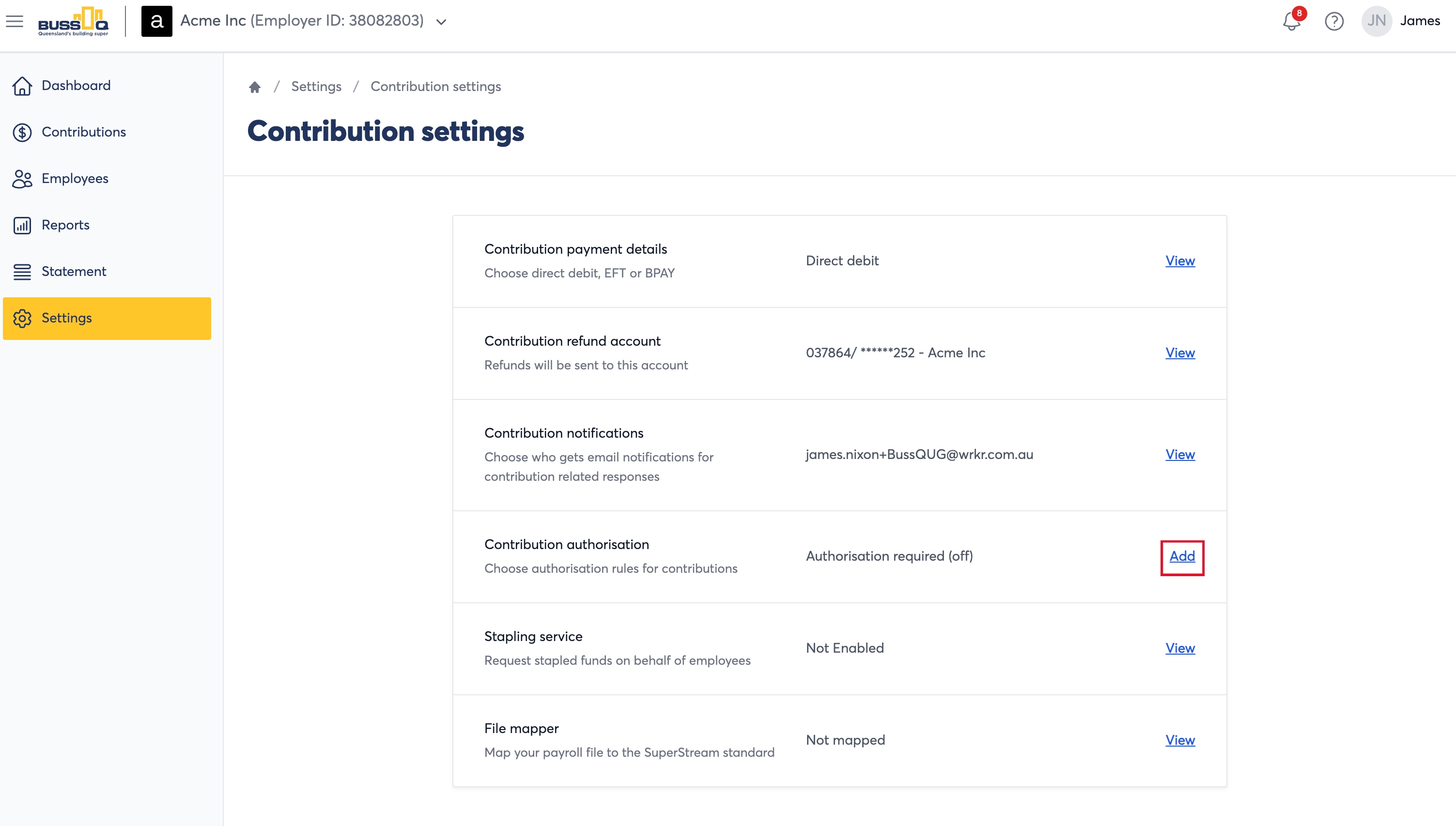The height and width of the screenshot is (826, 1456).
Task: Click the james.nixon+BussQUG@wrkr.com.au email
Action: 919,455
